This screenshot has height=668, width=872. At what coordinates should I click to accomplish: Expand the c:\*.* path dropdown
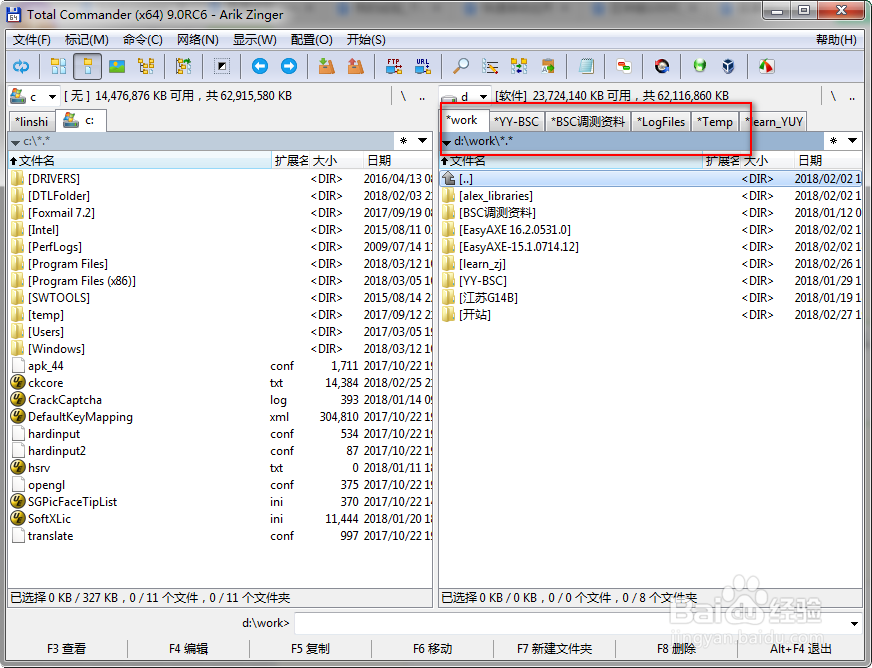[15, 143]
